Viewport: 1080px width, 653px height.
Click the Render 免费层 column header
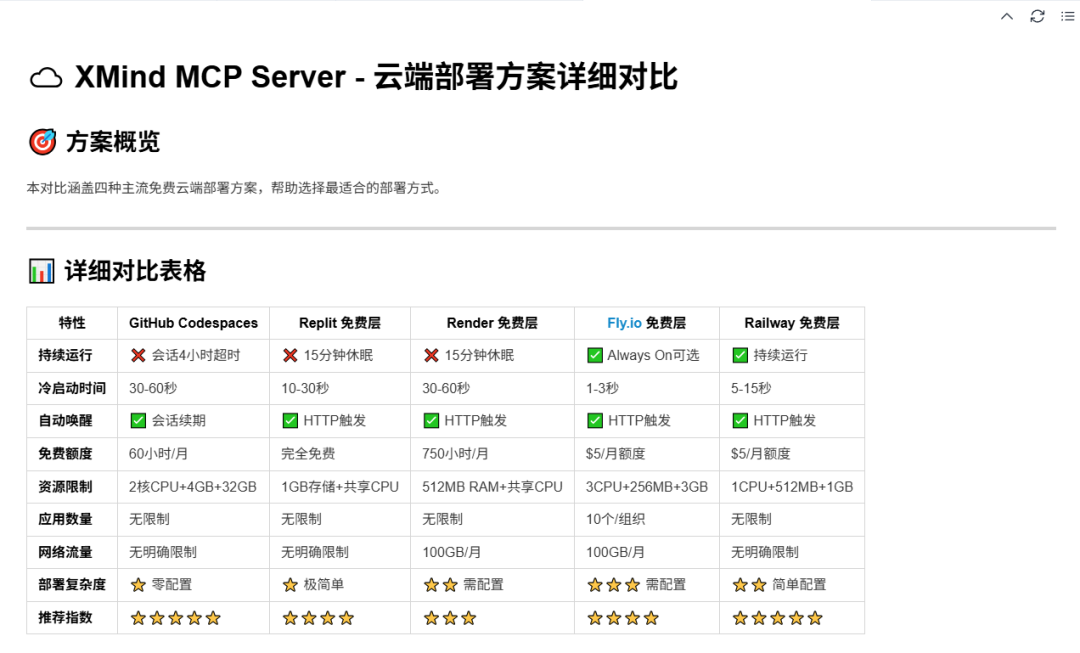pyautogui.click(x=492, y=323)
